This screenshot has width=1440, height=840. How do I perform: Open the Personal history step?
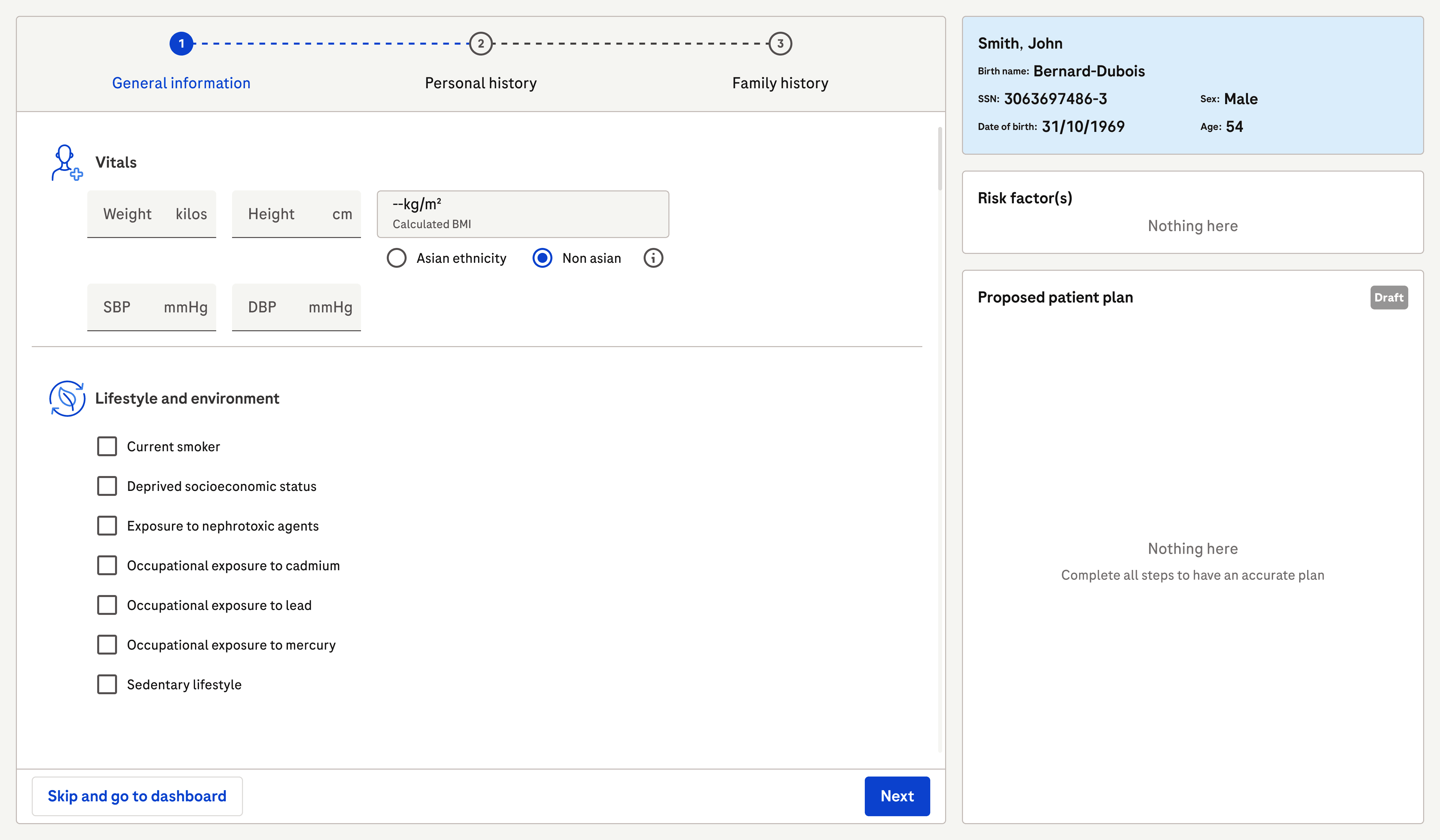click(481, 83)
